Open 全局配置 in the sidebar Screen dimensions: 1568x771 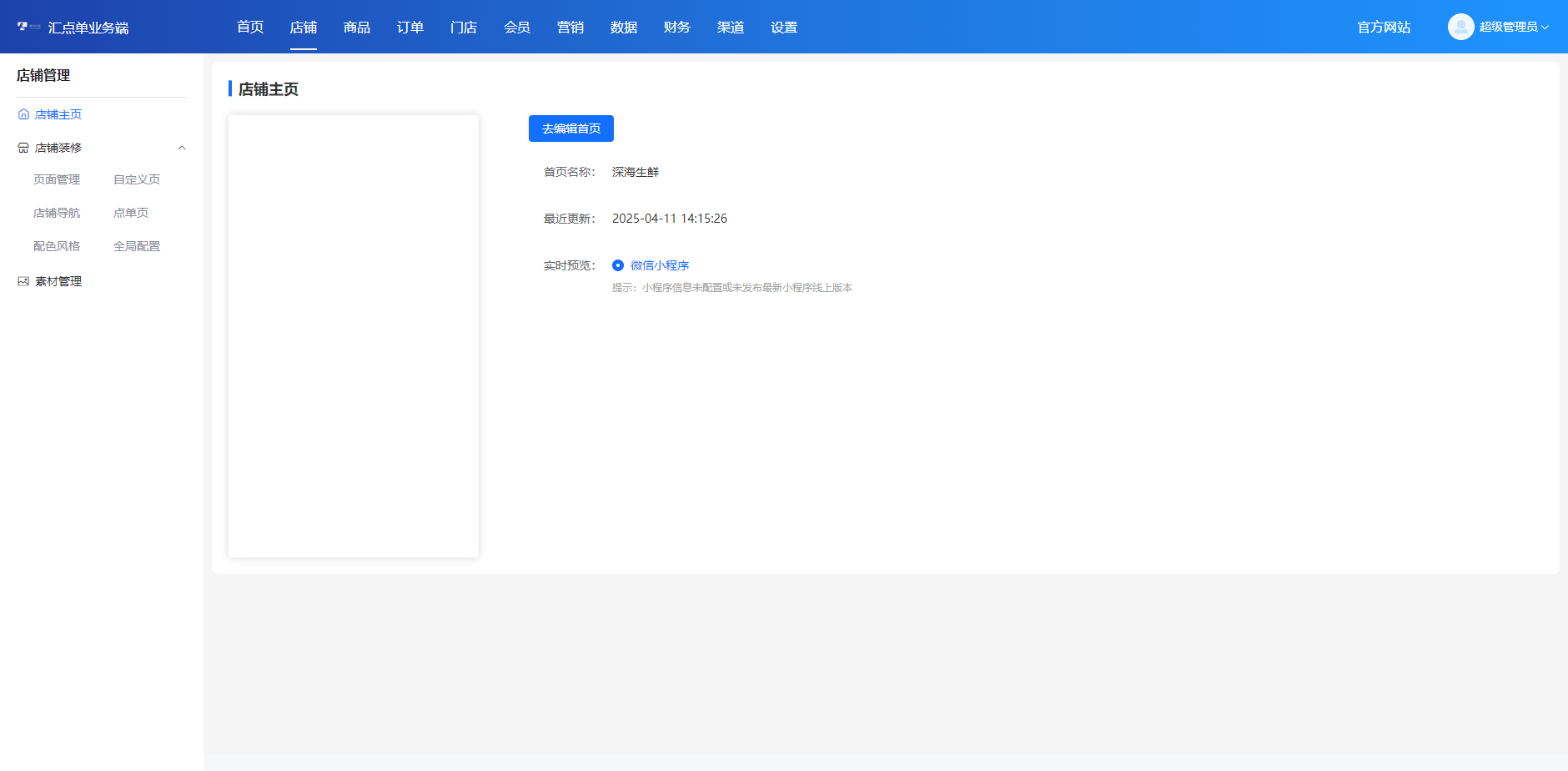pyautogui.click(x=137, y=246)
